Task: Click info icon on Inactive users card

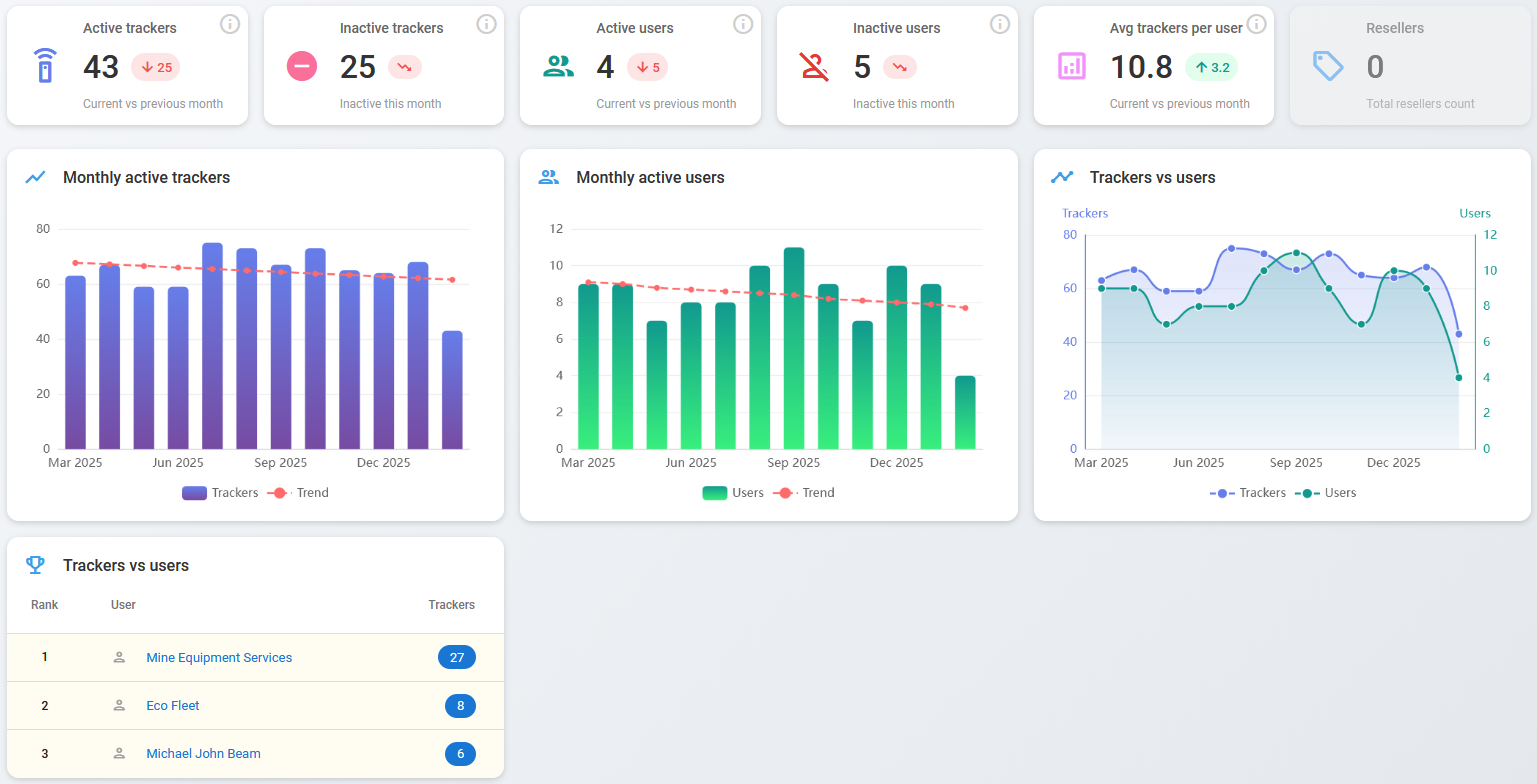Action: 1000,24
